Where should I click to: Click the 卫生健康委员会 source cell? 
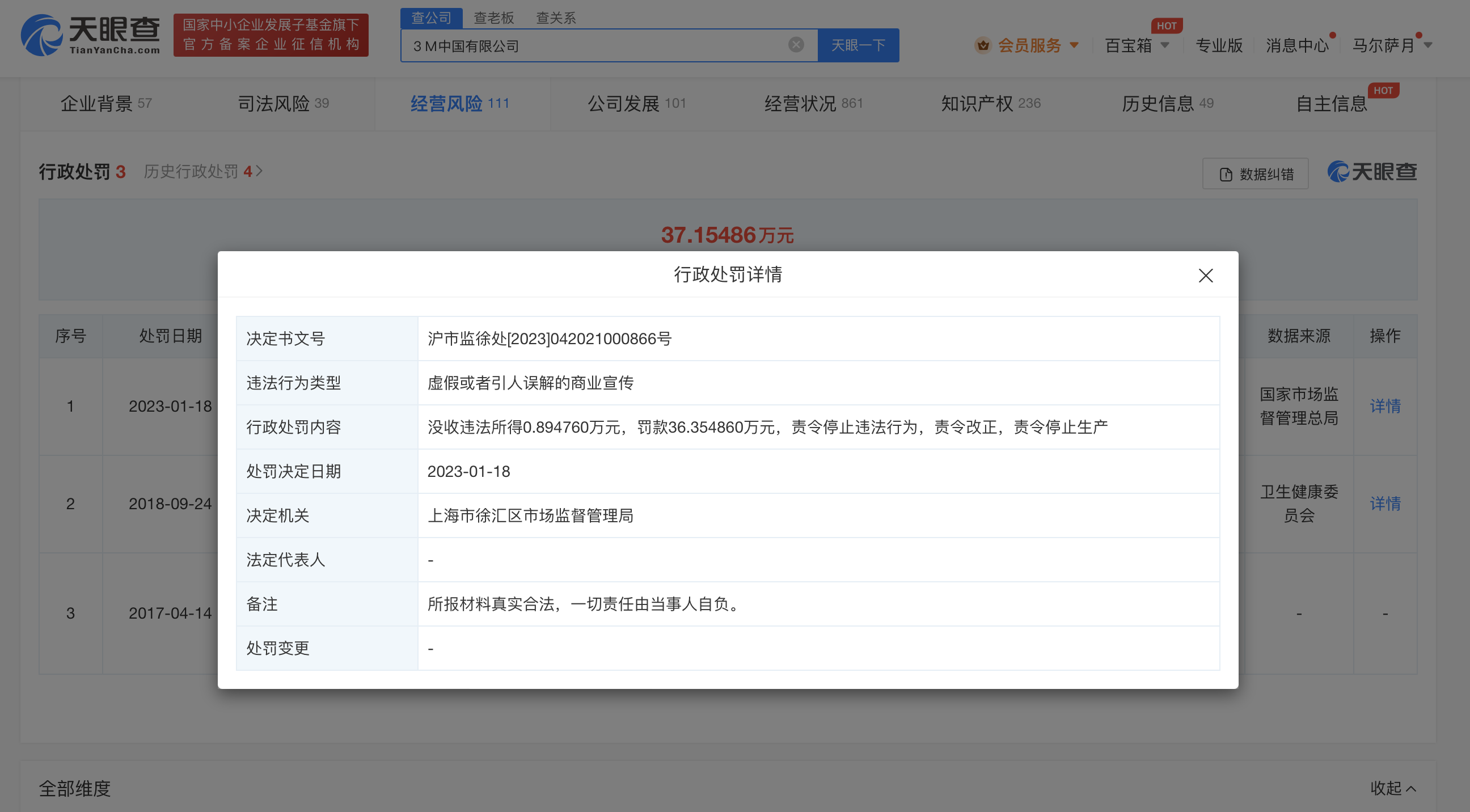click(1299, 504)
